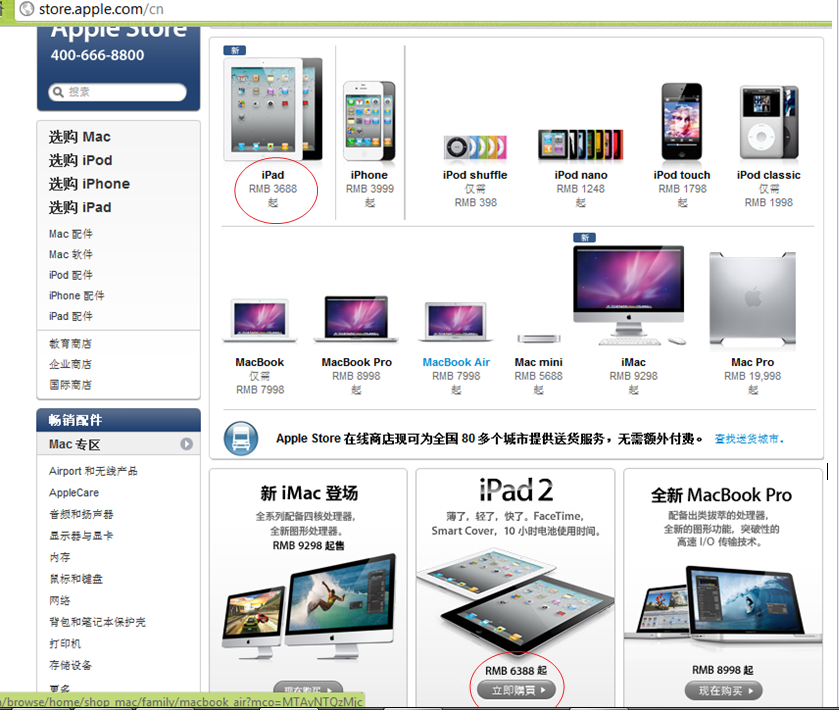Image resolution: width=839 pixels, height=710 pixels.
Task: Open 鼠标和键盘 link
Action: point(76,579)
